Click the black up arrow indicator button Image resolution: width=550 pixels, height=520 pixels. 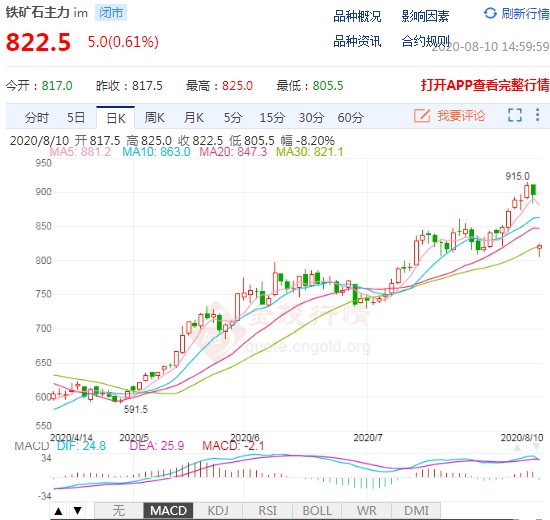[x=59, y=511]
